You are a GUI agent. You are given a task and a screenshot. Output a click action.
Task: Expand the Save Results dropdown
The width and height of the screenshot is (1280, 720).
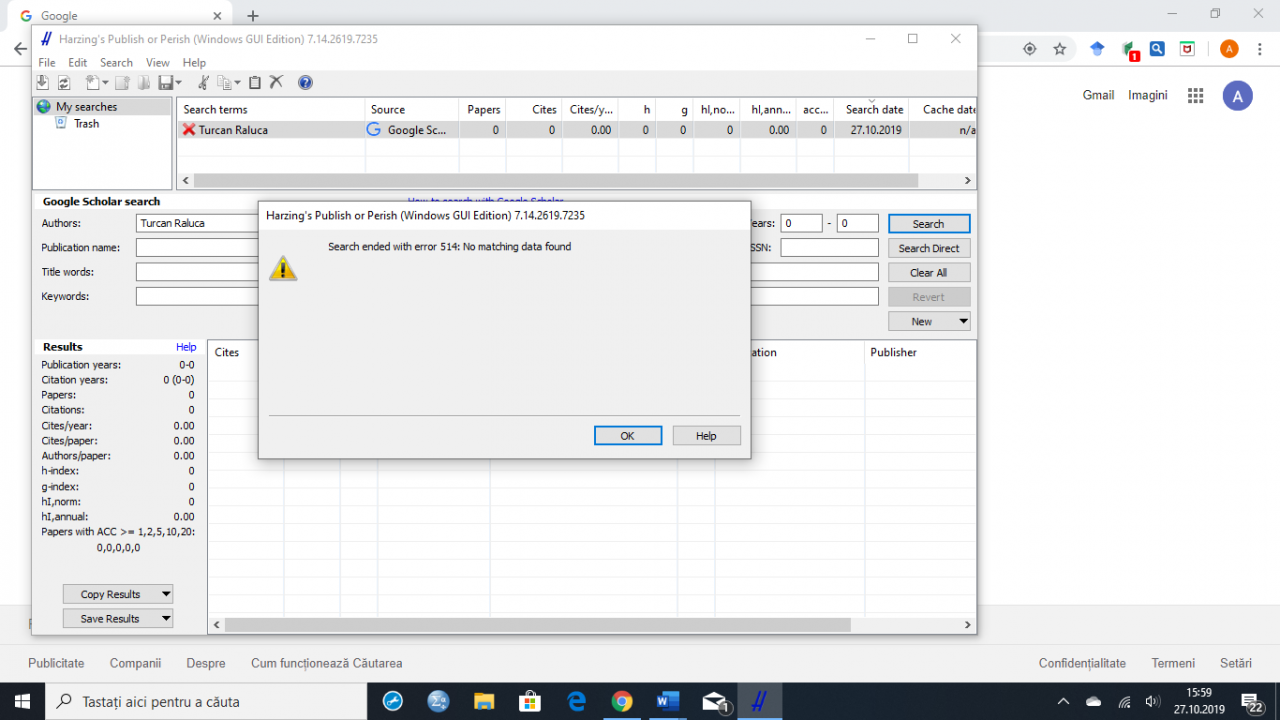point(166,619)
